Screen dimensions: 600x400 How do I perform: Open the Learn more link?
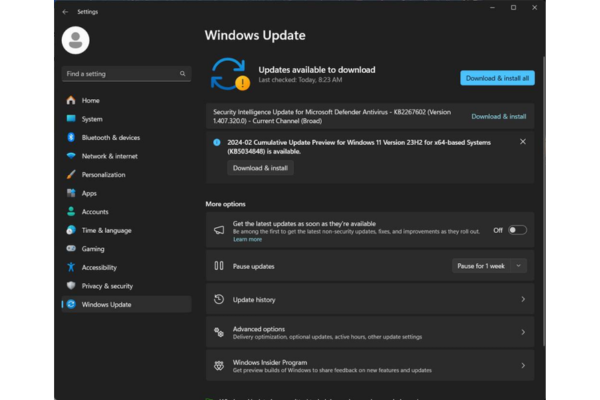248,239
